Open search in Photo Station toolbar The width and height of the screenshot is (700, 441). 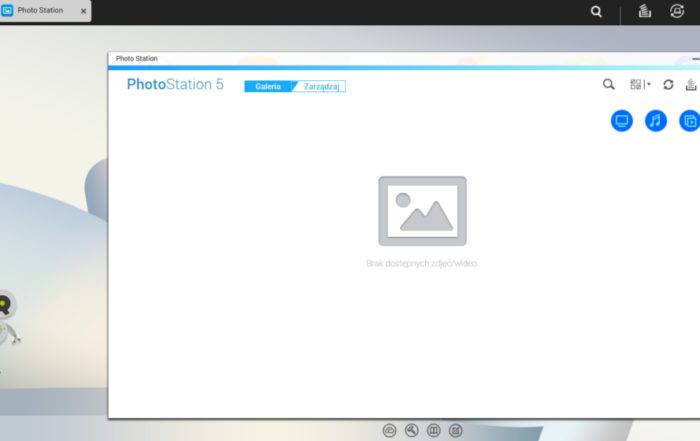(x=608, y=84)
